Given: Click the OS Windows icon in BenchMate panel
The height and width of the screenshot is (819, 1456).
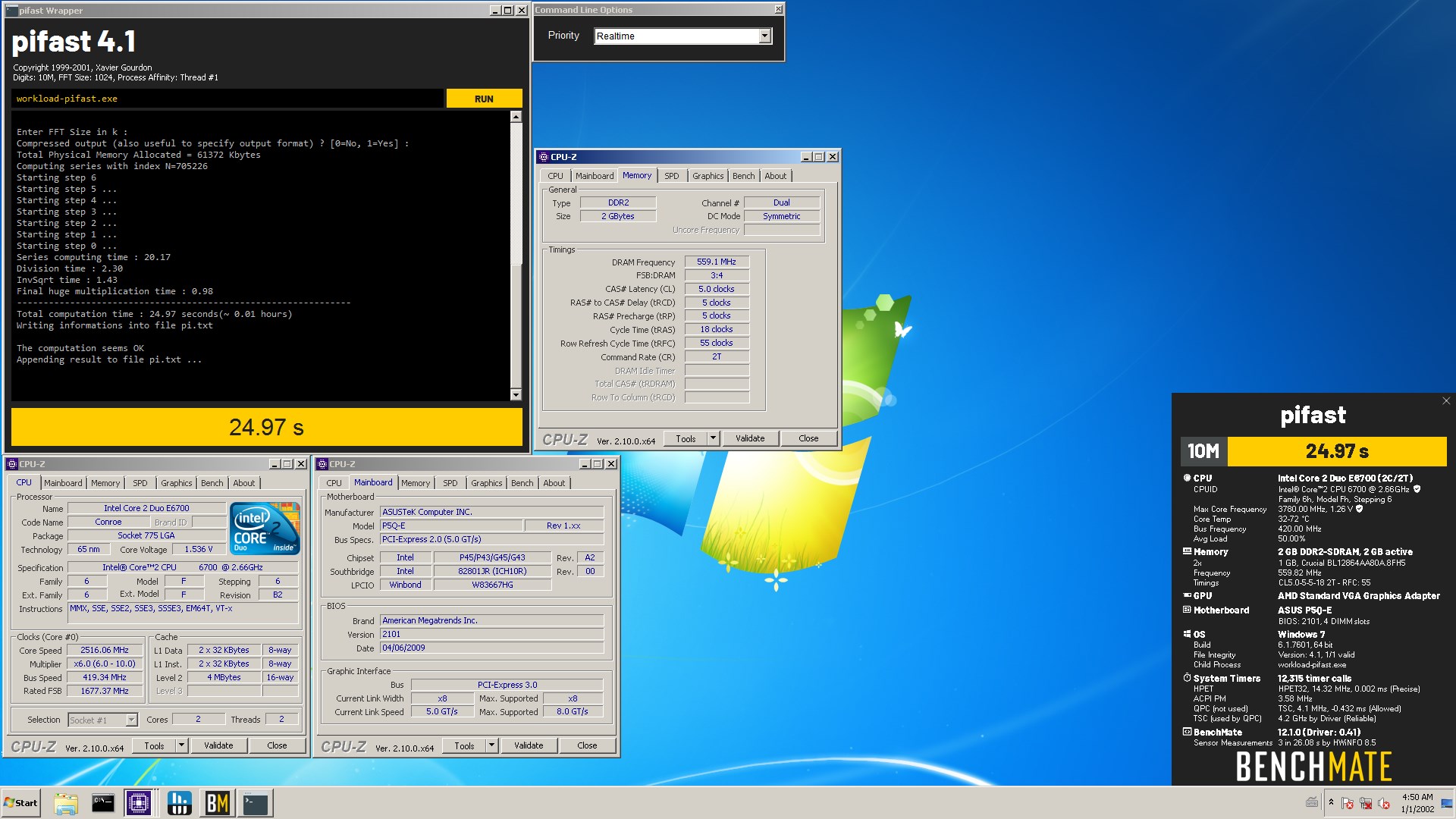Looking at the screenshot, I should pyautogui.click(x=1187, y=634).
